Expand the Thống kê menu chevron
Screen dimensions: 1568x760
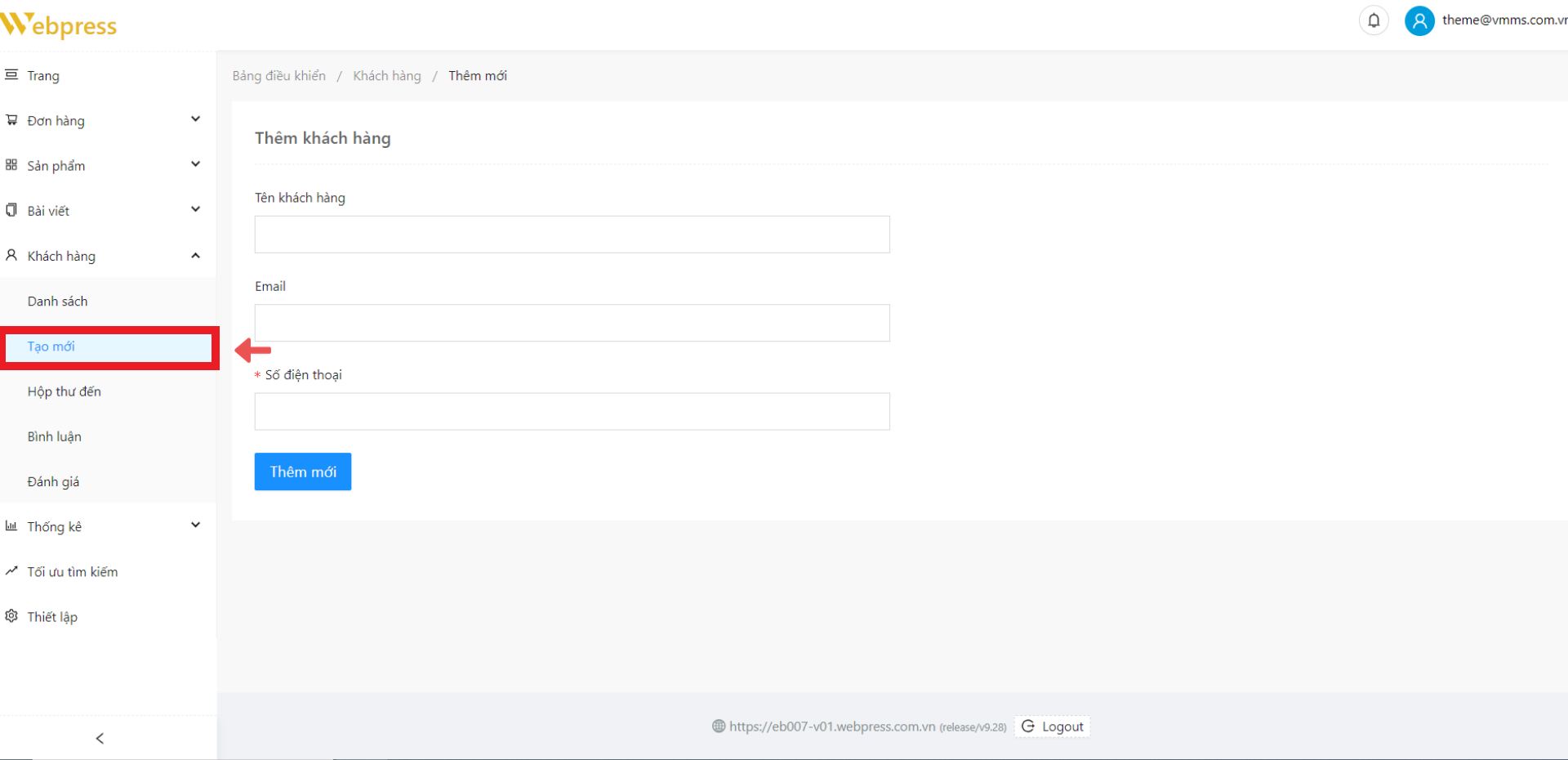[195, 525]
